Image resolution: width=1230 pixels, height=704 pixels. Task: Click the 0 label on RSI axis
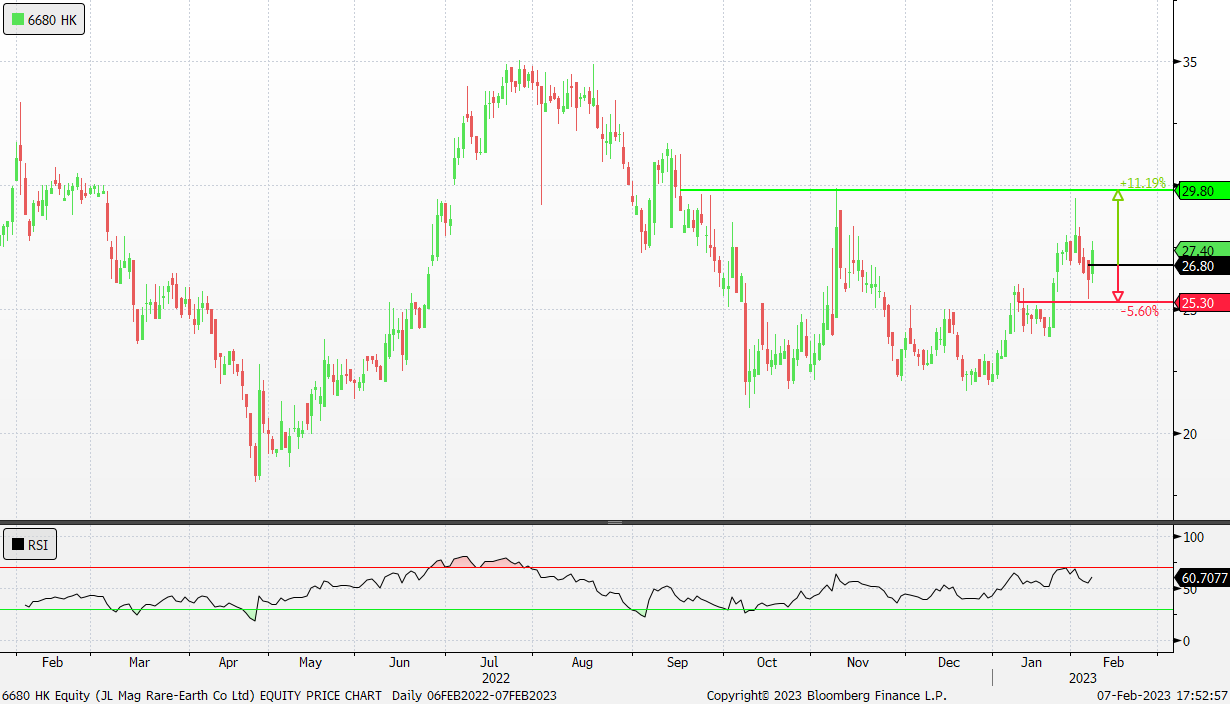(x=1187, y=641)
